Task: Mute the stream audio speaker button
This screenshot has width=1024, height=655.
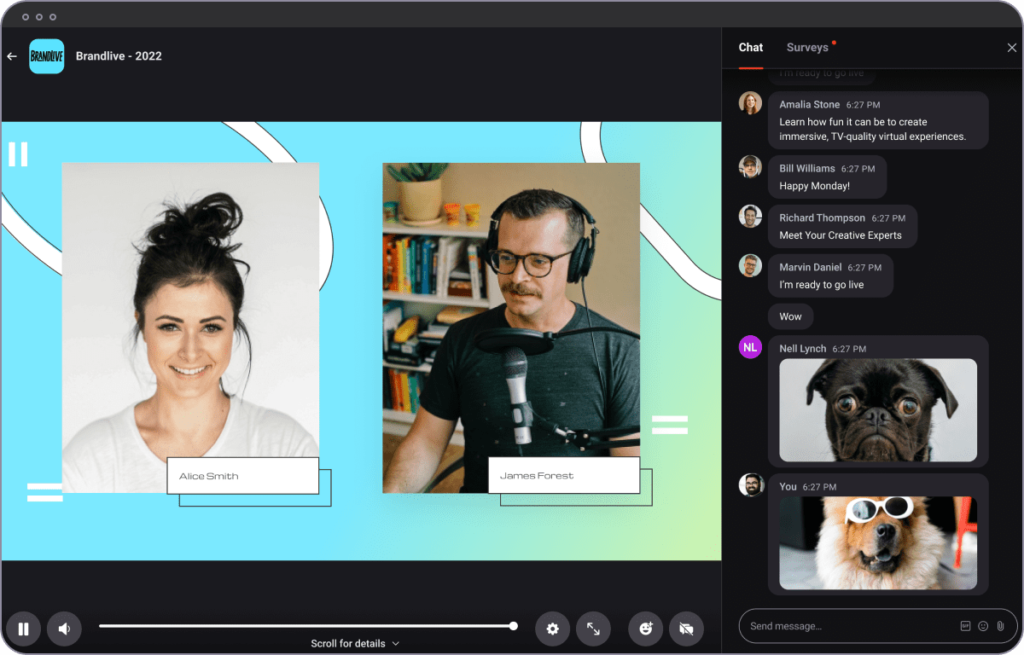Action: 64,629
